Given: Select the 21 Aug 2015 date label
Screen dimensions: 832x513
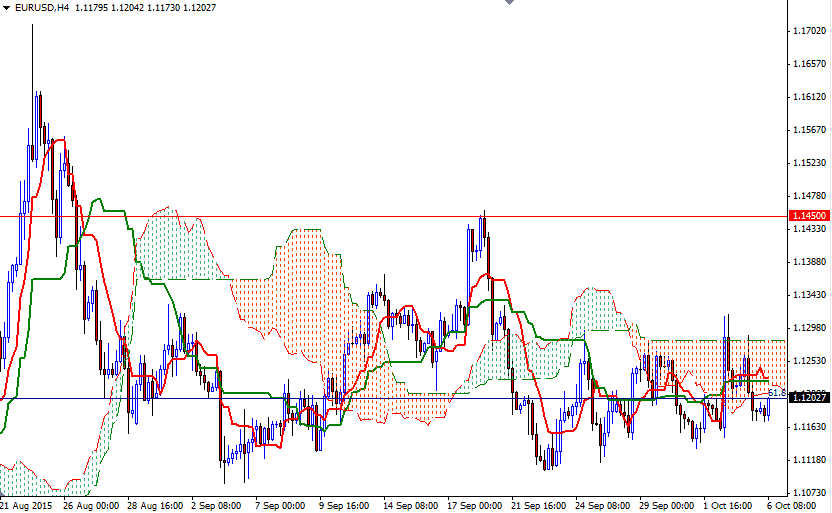Looking at the screenshot, I should (x=28, y=506).
